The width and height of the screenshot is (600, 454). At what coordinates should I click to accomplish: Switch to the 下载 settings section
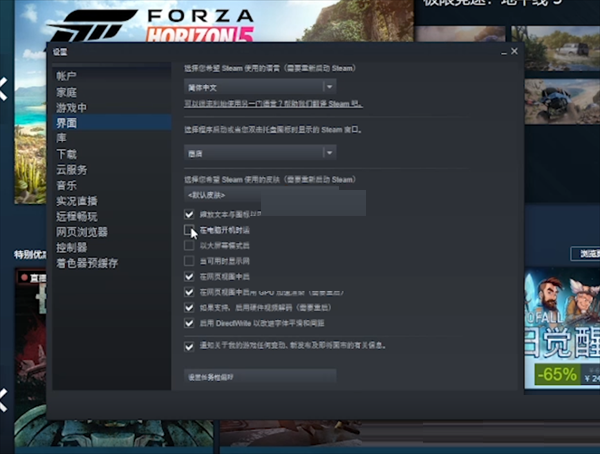point(66,154)
